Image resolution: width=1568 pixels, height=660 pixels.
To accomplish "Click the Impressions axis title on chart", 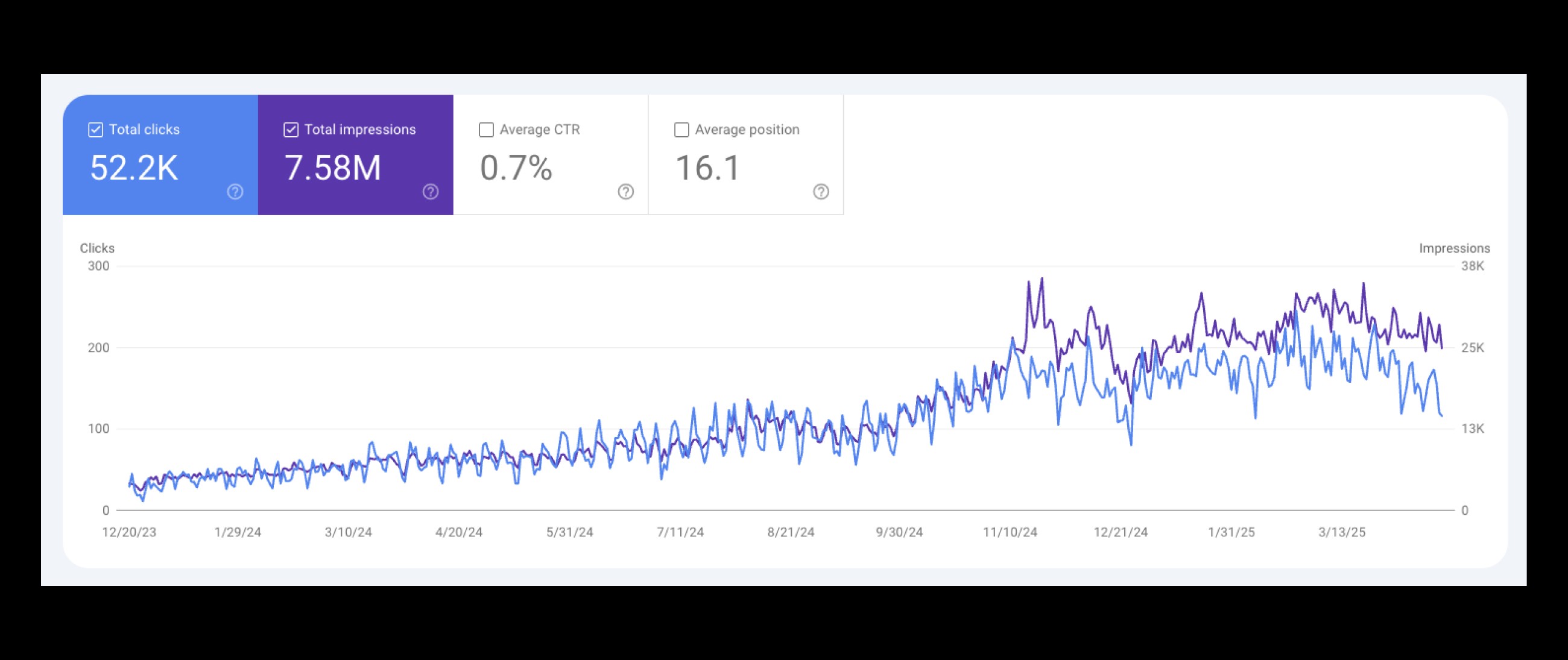I will tap(1454, 248).
